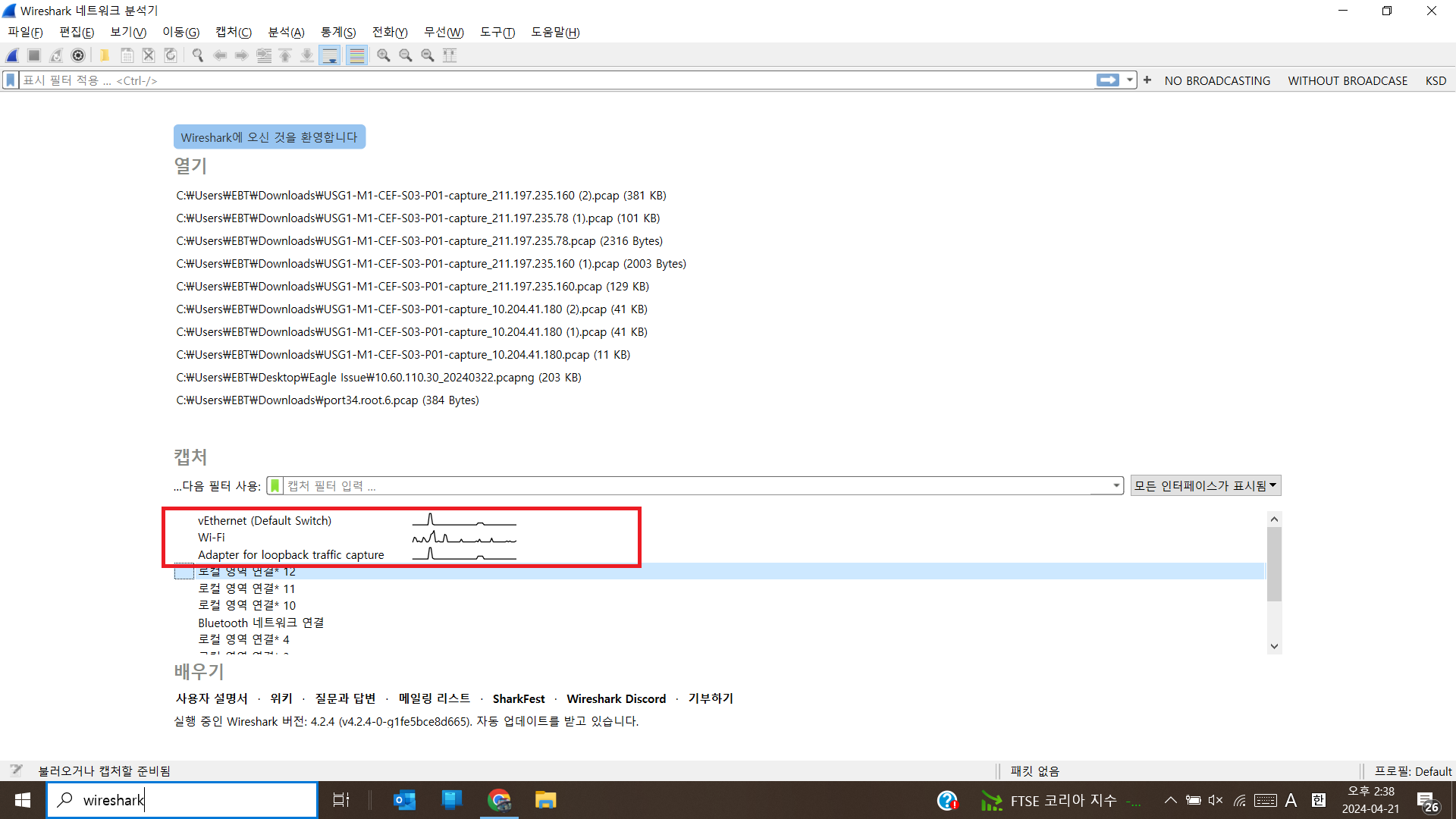Apply the NO BROADCASTING filter button

[x=1217, y=80]
